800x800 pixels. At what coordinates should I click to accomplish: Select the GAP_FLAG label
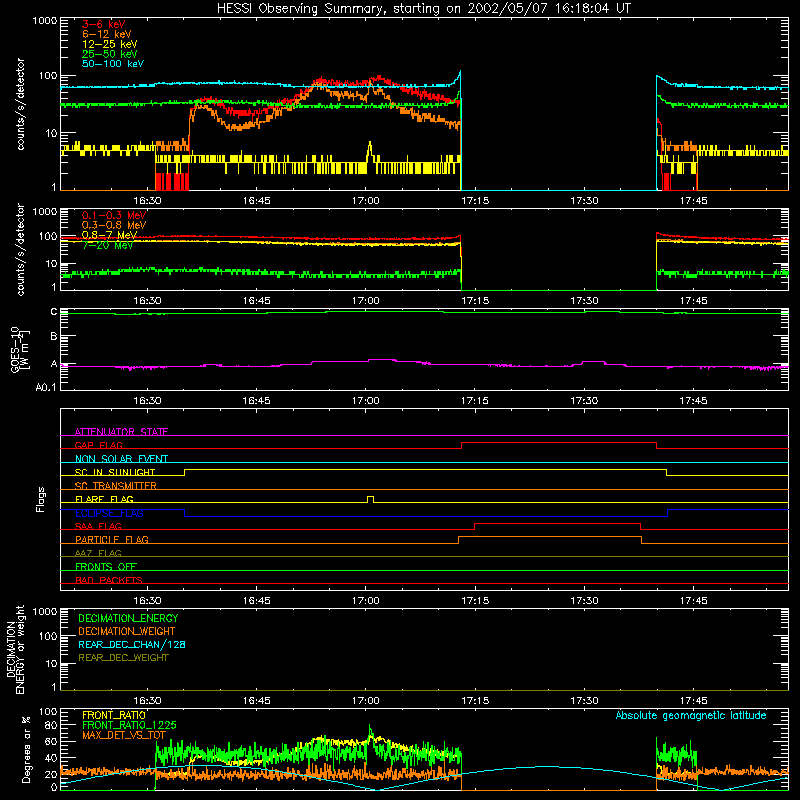point(98,445)
